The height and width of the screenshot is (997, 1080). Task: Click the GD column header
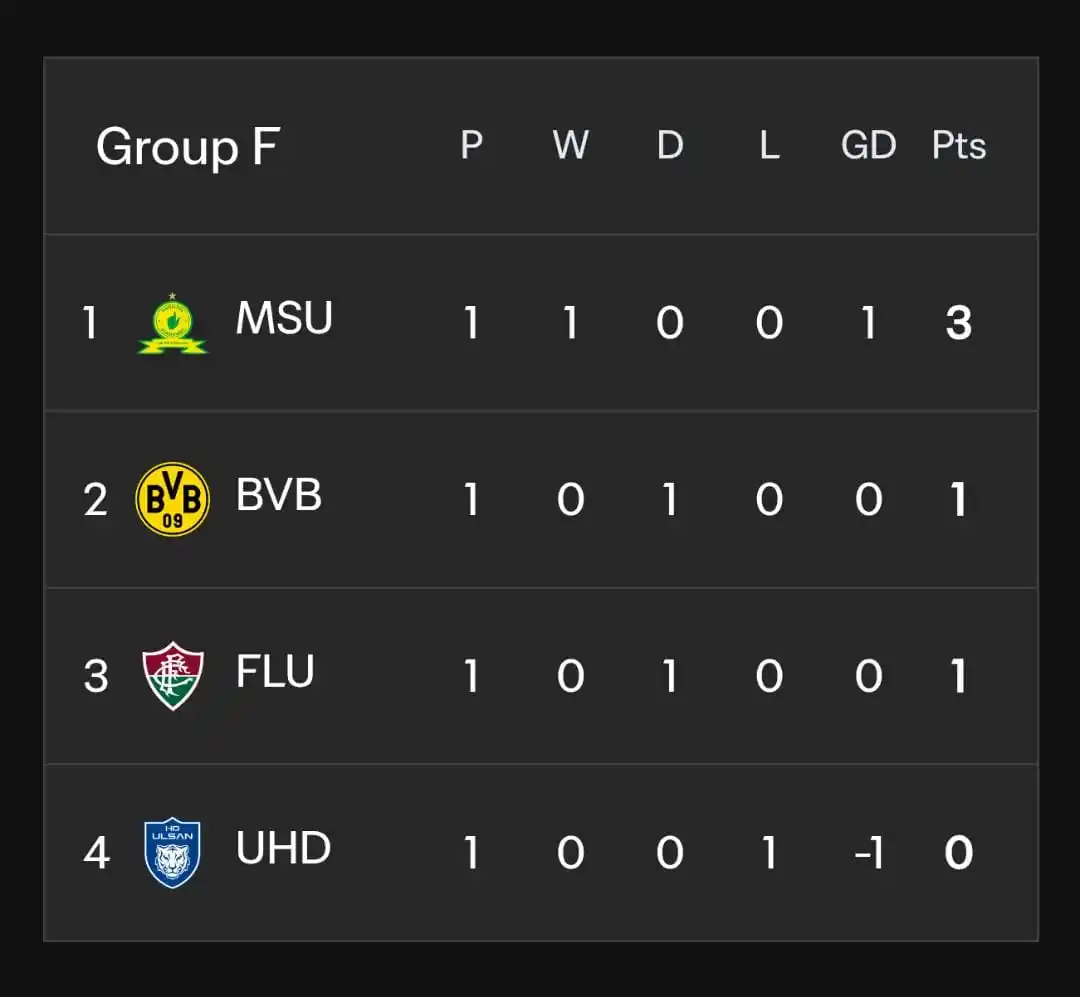pos(869,145)
